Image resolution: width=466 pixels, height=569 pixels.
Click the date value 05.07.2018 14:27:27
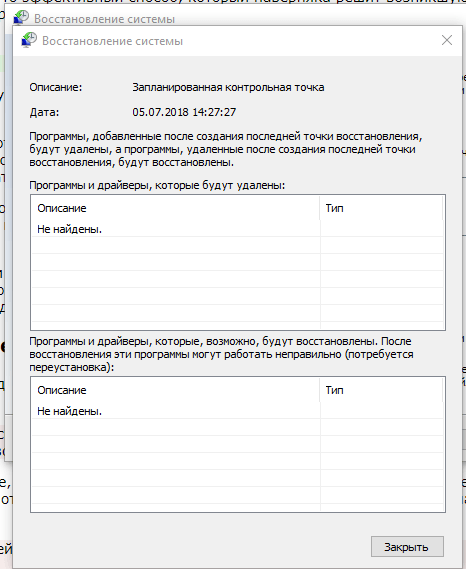[184, 112]
